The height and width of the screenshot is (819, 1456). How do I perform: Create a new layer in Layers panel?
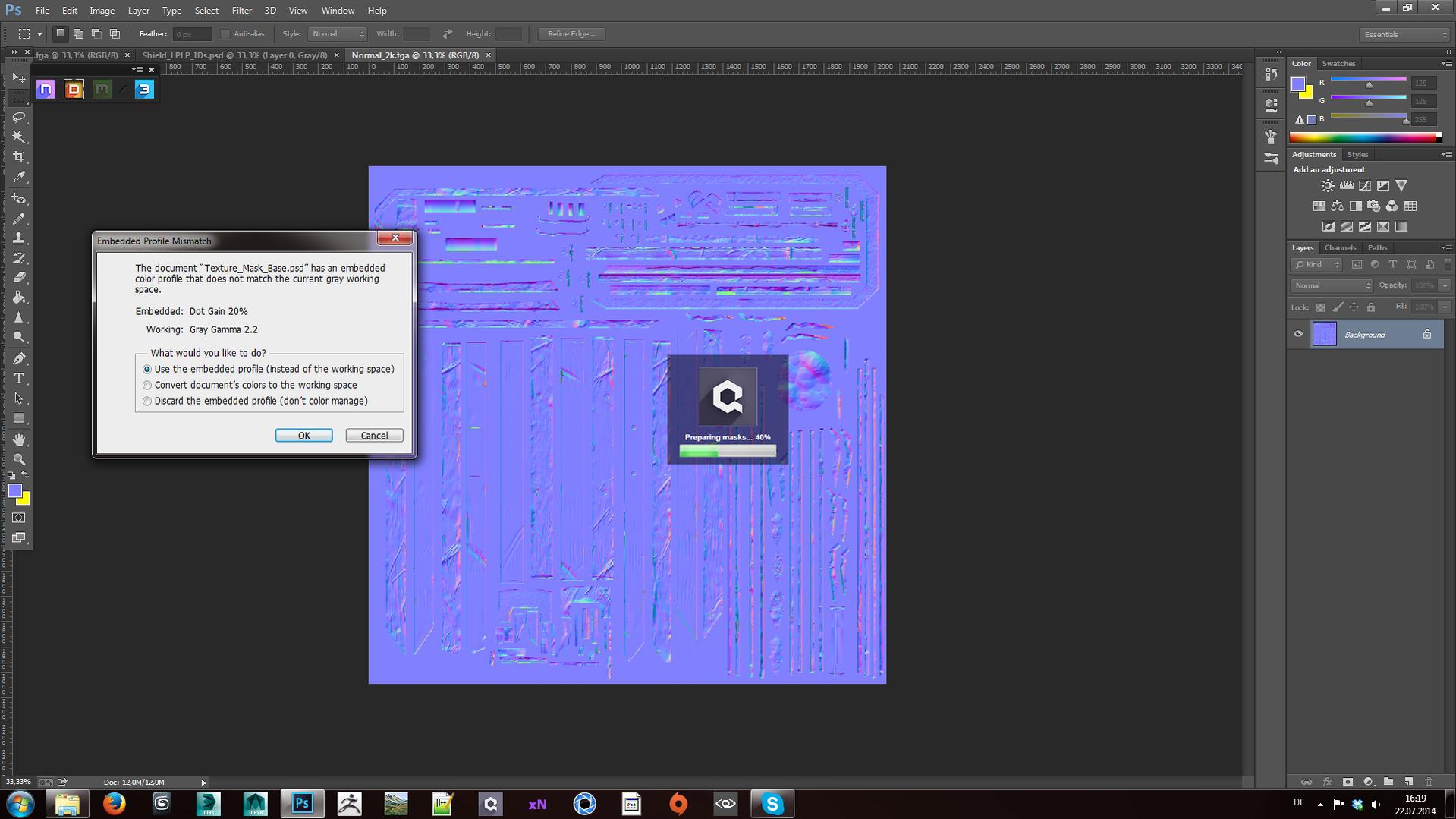click(x=1408, y=781)
